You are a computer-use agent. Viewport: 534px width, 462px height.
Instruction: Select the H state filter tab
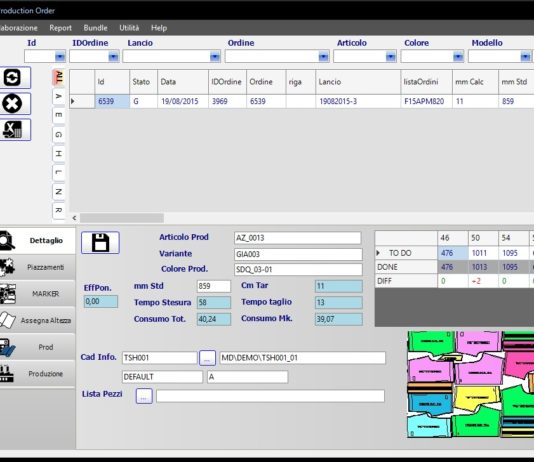tap(59, 154)
